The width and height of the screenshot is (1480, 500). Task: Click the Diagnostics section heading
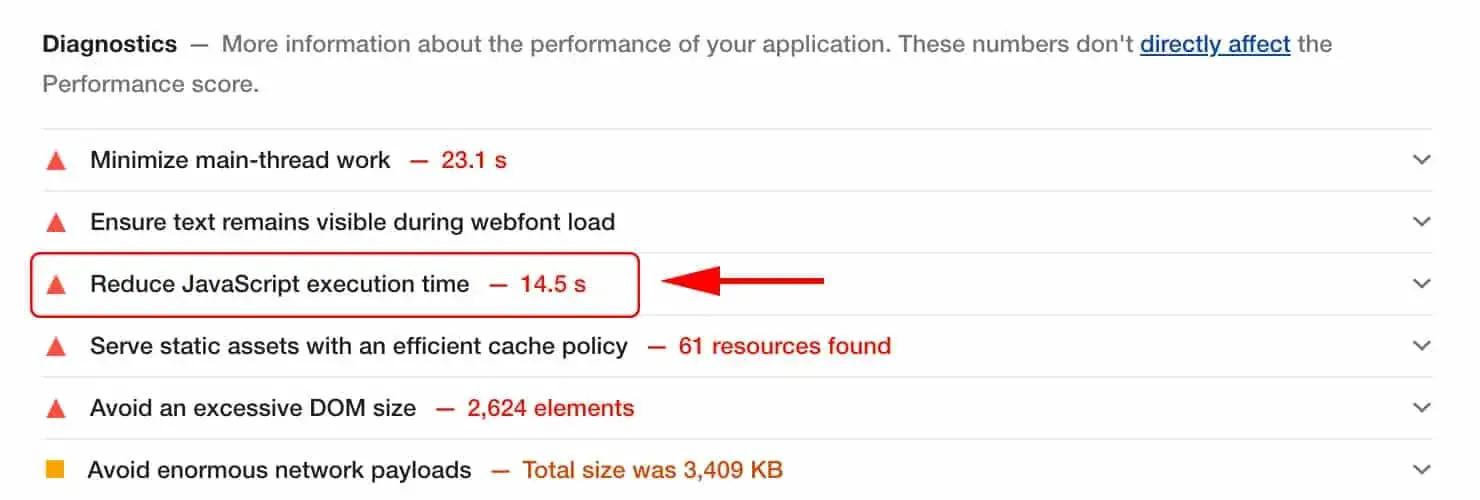tap(110, 45)
